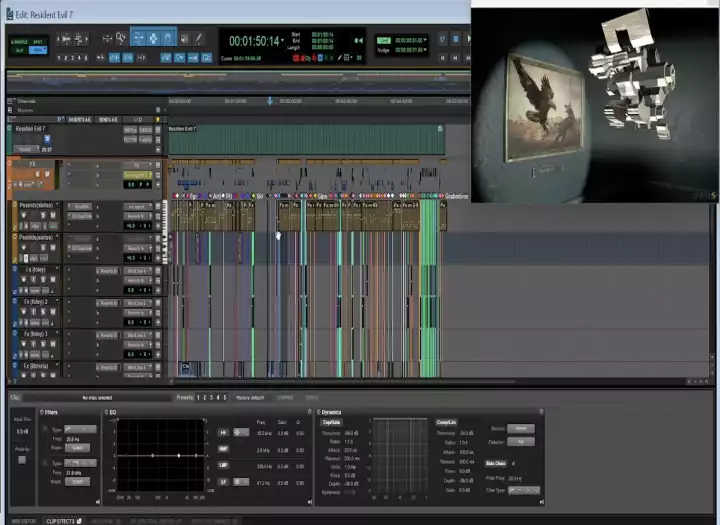Viewport: 720px width, 525px height.
Task: Click the Grid indicator button
Action: 383,40
